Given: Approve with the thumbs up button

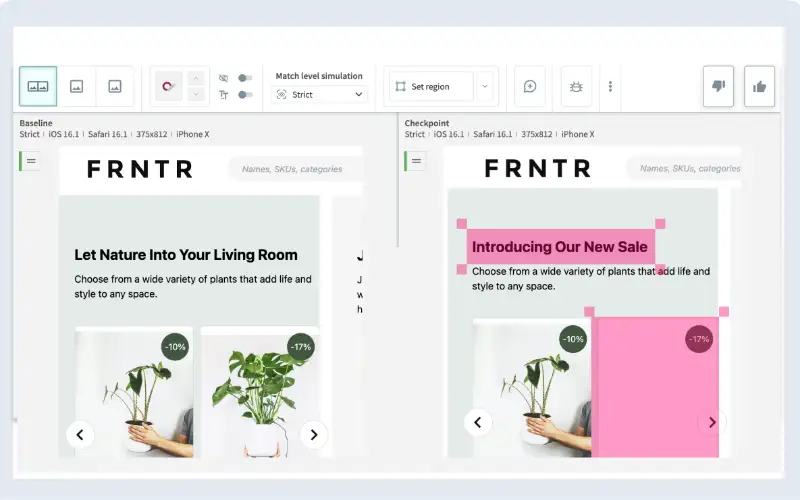Looking at the screenshot, I should tap(759, 86).
